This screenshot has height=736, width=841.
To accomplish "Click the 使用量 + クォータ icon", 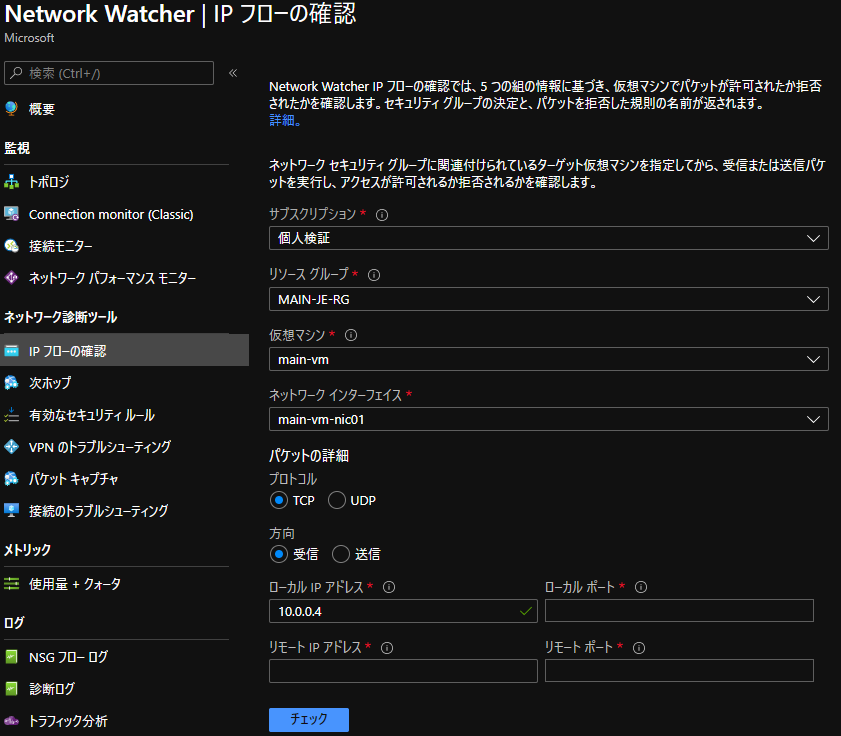I will tap(11, 584).
